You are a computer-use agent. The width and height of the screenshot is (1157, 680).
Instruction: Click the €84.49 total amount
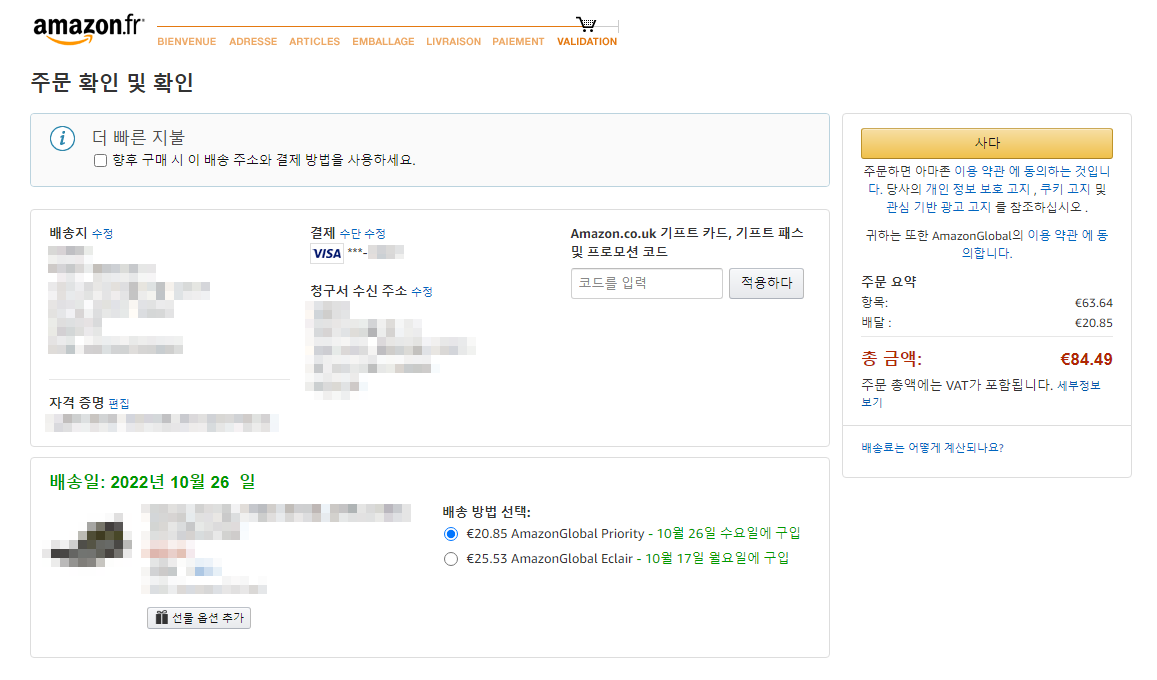click(x=1086, y=360)
